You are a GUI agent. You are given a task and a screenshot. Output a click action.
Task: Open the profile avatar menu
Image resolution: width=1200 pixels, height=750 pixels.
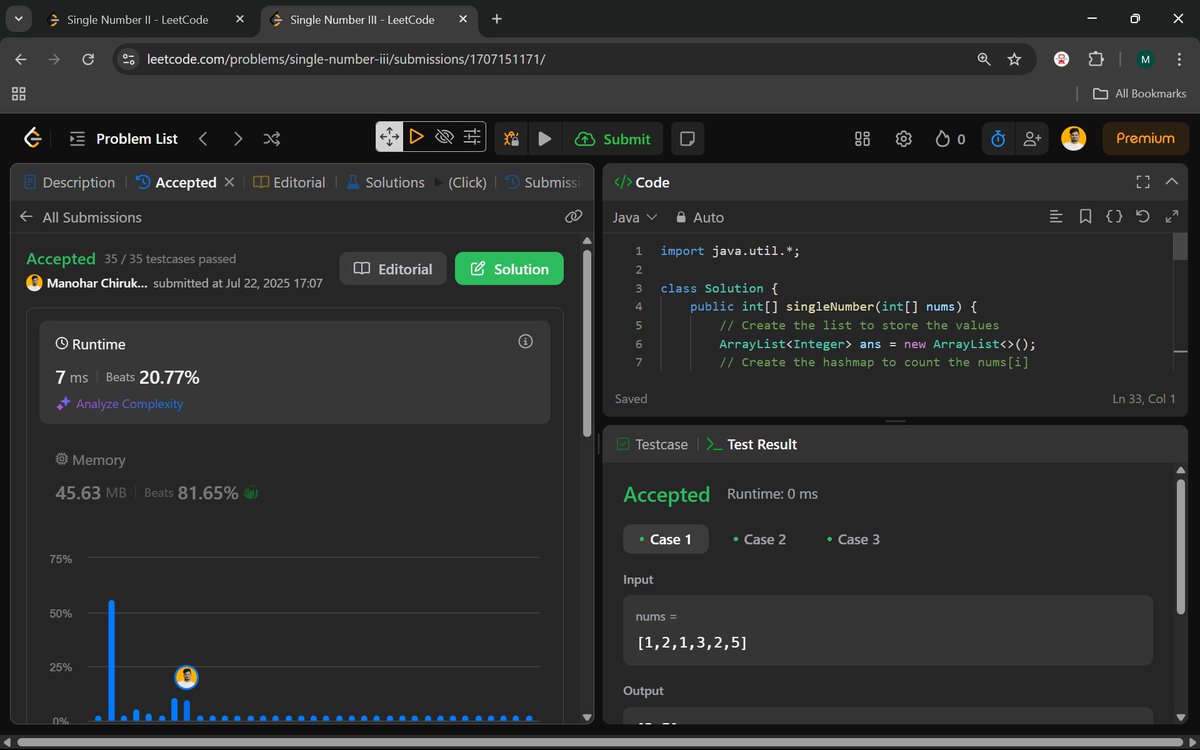(x=1074, y=139)
